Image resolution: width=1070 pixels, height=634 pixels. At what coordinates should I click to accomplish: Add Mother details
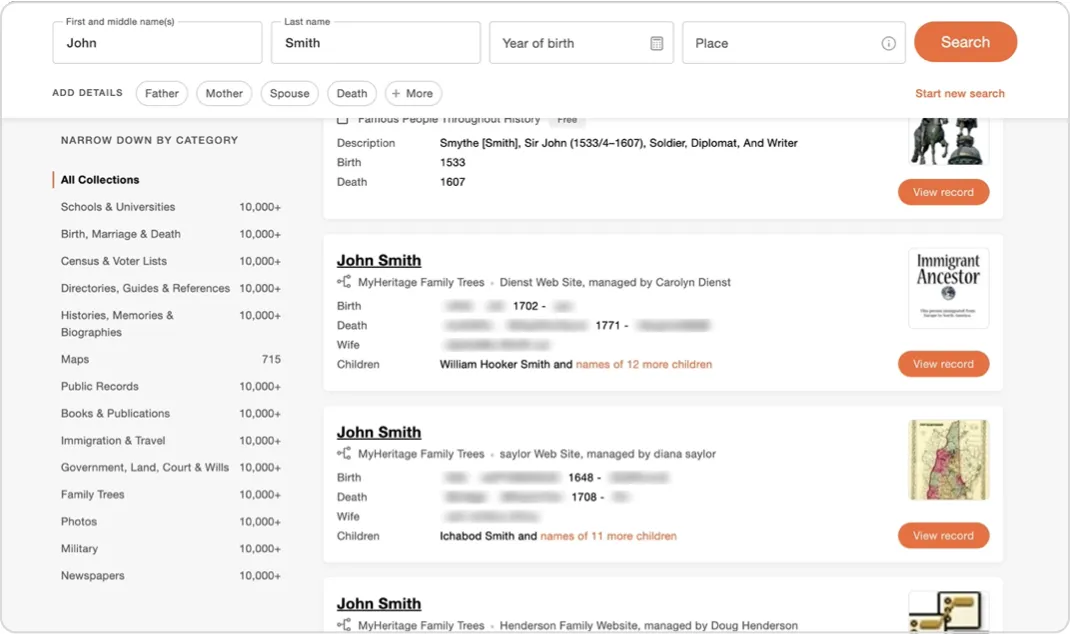[224, 93]
